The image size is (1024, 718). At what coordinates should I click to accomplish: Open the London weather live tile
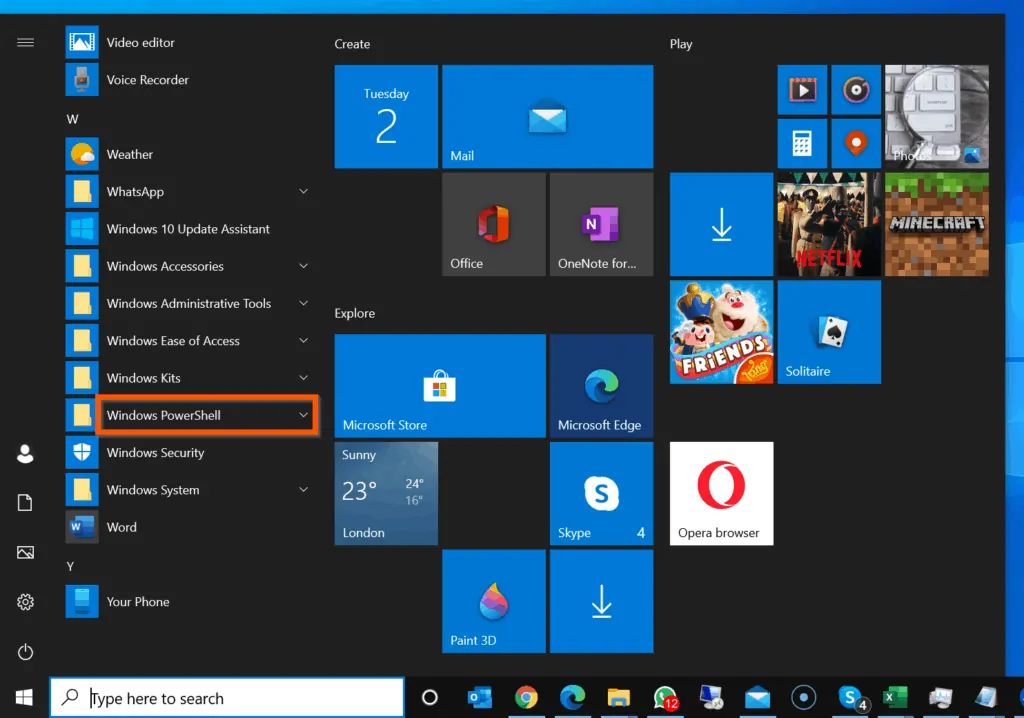pos(386,493)
